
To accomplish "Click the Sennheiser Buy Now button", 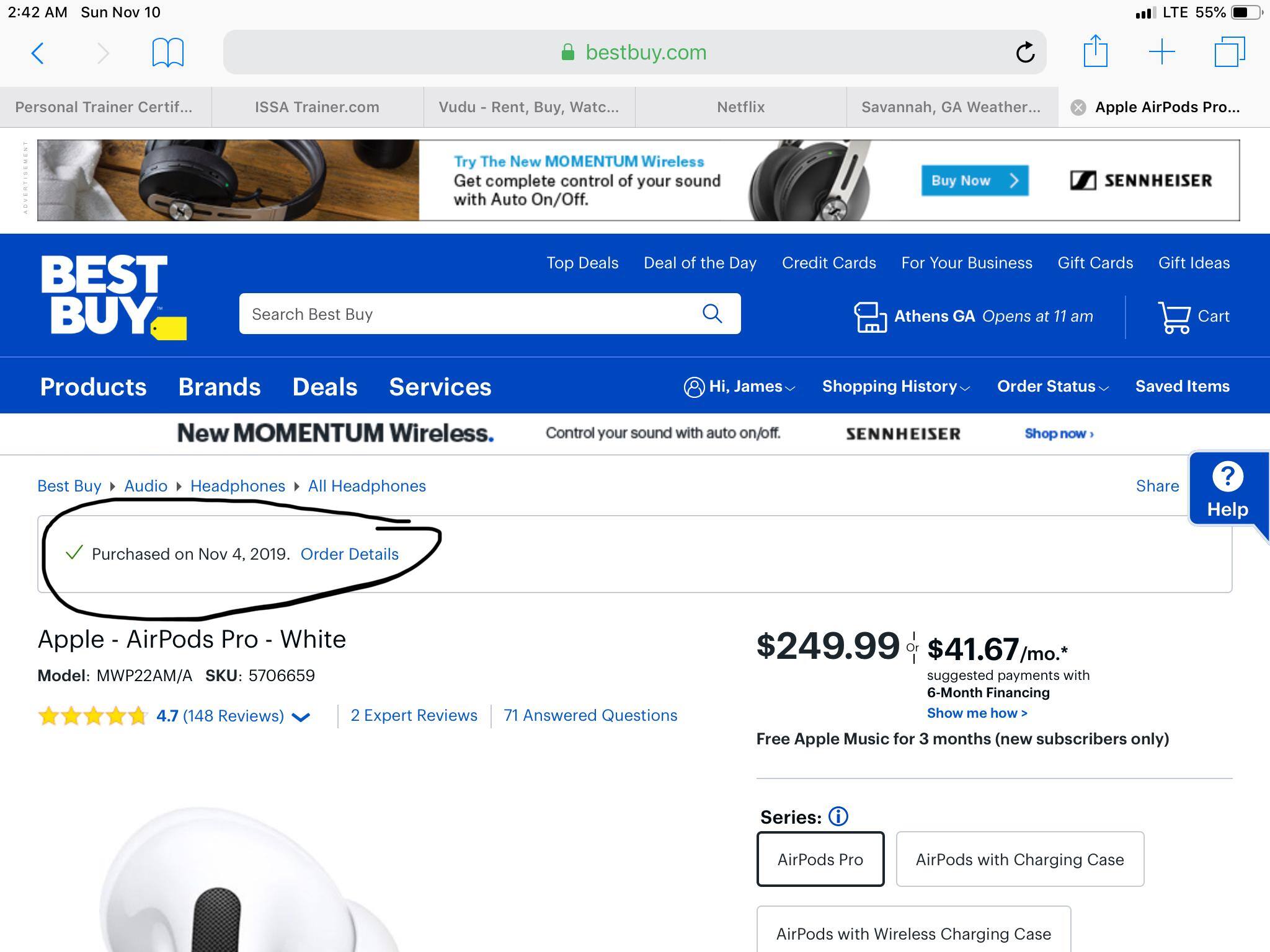I will [x=974, y=180].
